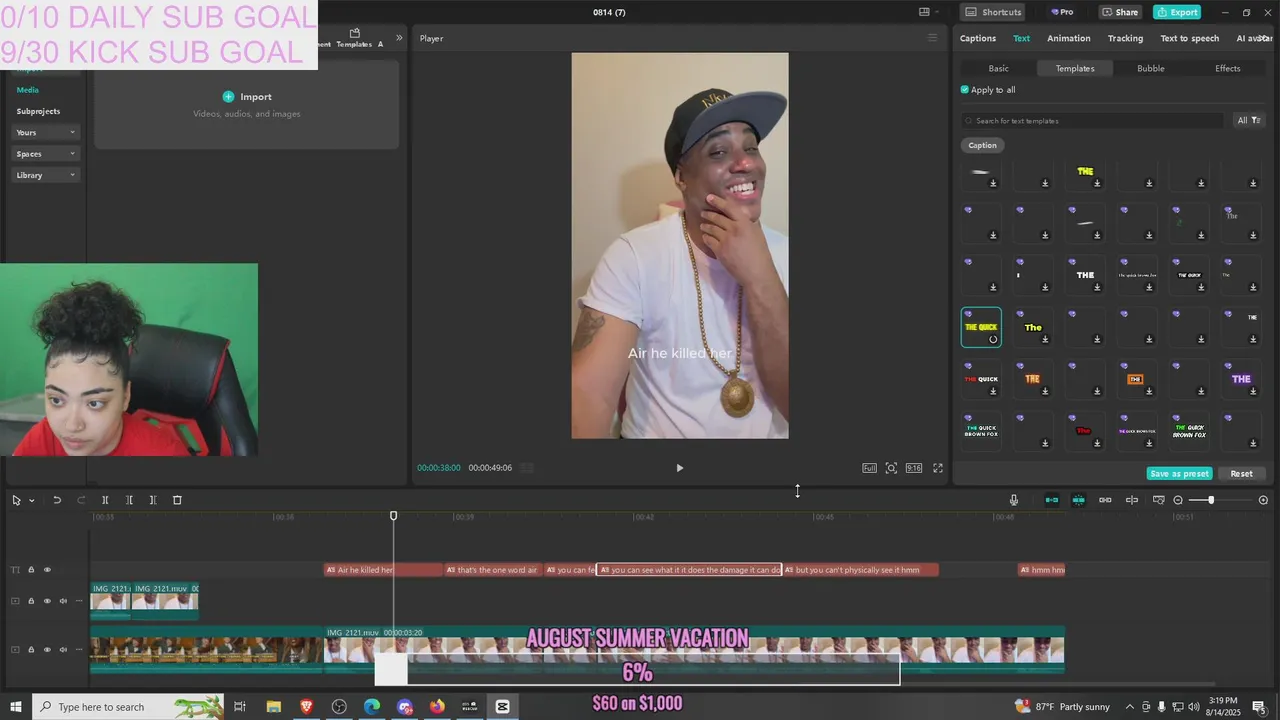Hide the text caption track
Viewport: 1280px width, 720px height.
pyautogui.click(x=47, y=570)
